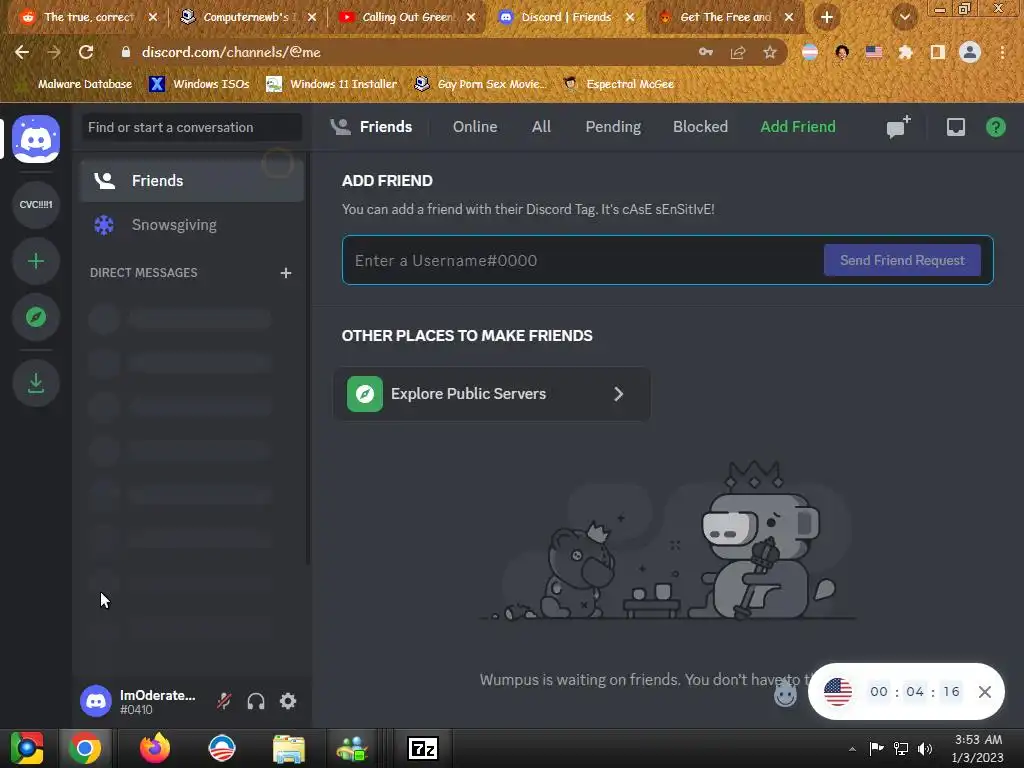Viewport: 1024px width, 768px height.
Task: Close the timer overlay widget
Action: click(985, 692)
